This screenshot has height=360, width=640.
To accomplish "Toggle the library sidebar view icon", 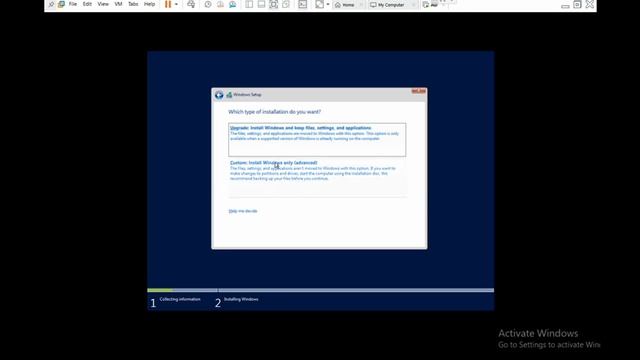I will coord(249,4).
